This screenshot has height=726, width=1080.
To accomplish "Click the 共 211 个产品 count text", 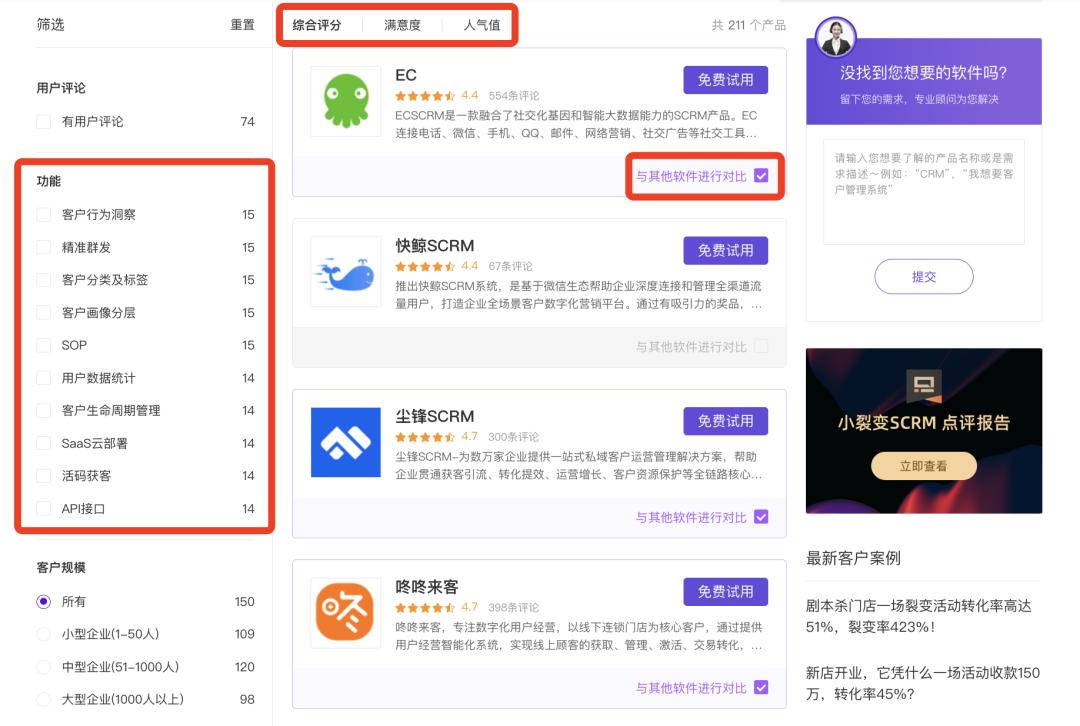I will (x=748, y=25).
